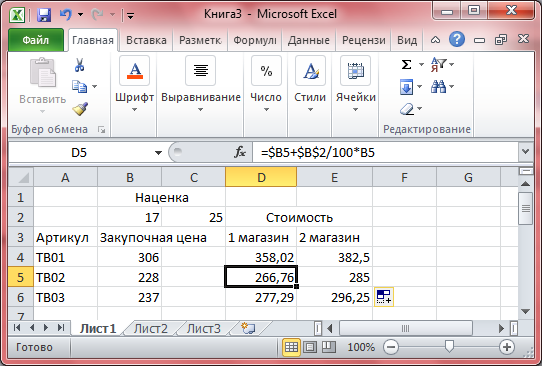Switch to Page Break Preview

(x=329, y=347)
